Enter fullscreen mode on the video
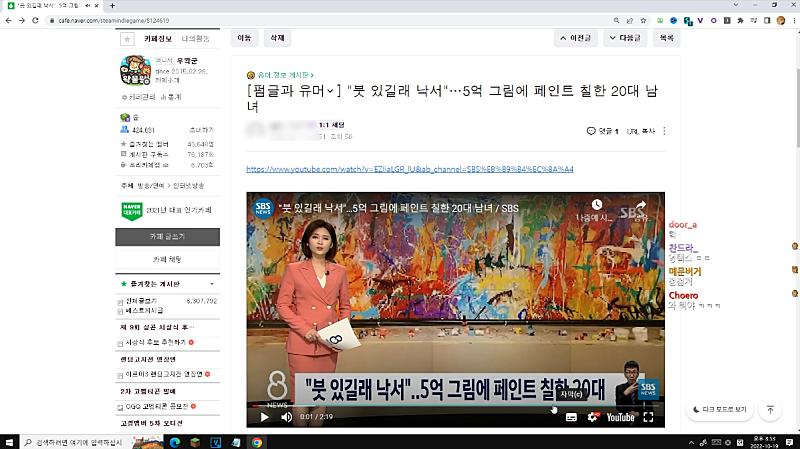The image size is (800, 449). [648, 417]
